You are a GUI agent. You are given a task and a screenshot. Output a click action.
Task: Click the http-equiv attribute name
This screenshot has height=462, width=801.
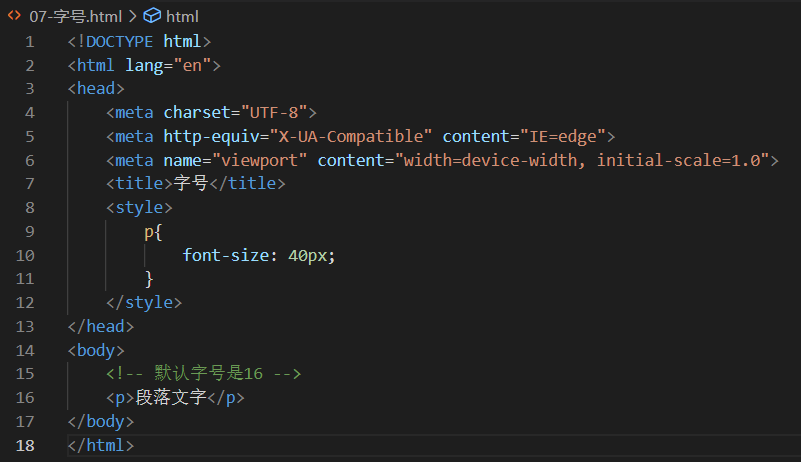[211, 136]
